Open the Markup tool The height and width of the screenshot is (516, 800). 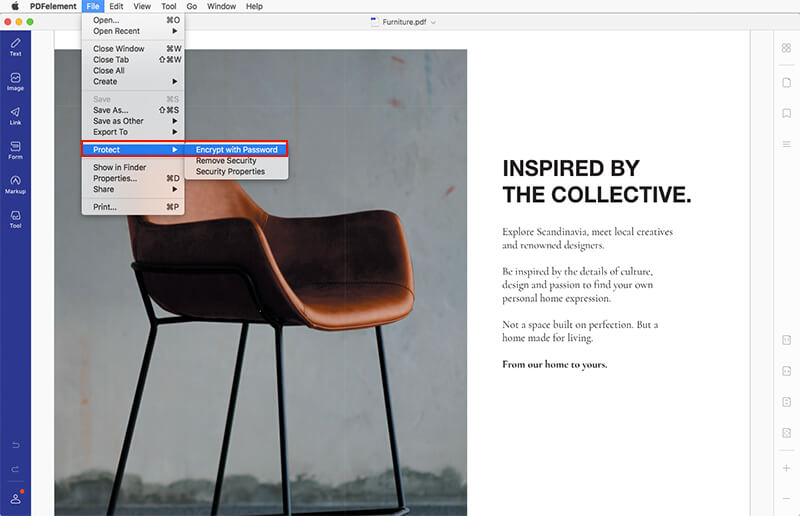15,183
